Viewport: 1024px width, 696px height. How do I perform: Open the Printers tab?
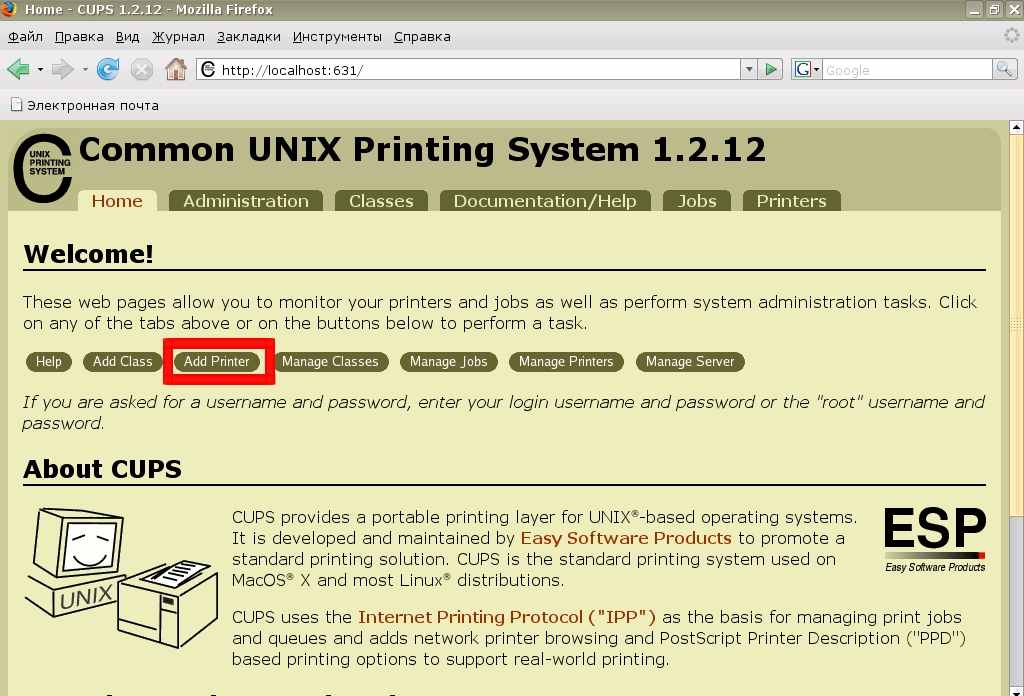(791, 201)
